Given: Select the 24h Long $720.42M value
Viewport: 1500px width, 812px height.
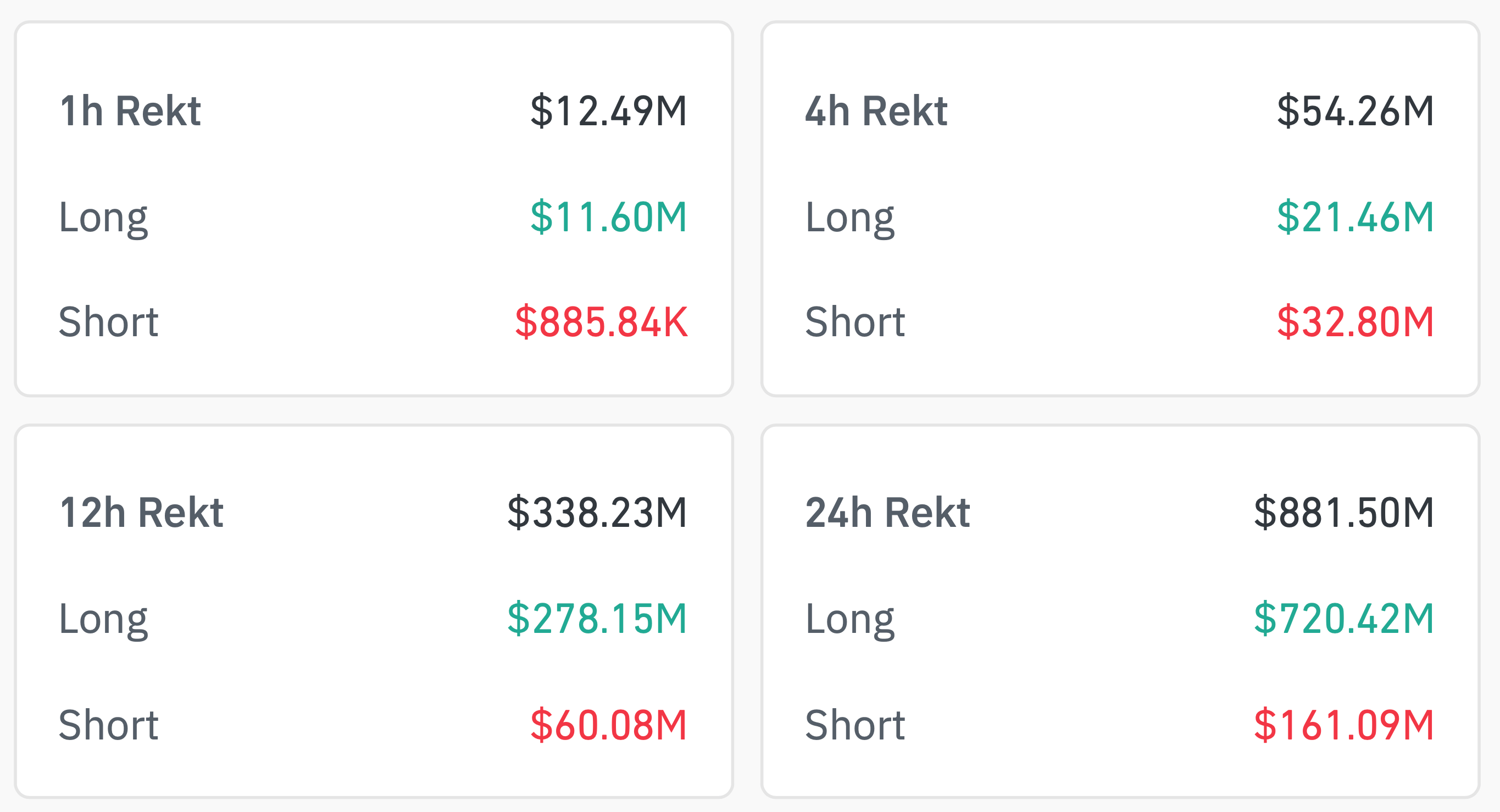Looking at the screenshot, I should point(1343,618).
